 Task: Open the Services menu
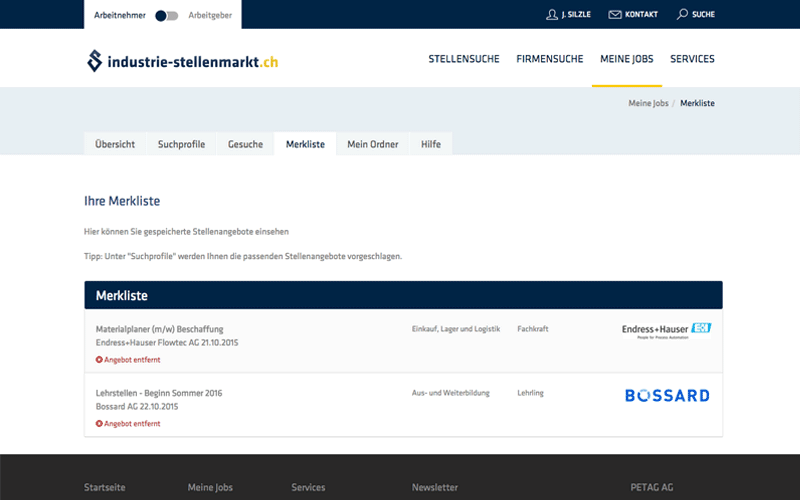click(692, 59)
